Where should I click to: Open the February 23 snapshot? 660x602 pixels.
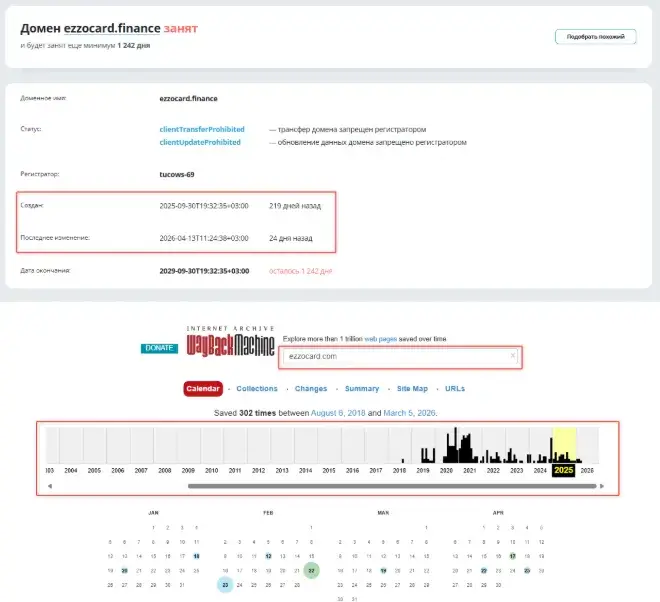pos(225,585)
